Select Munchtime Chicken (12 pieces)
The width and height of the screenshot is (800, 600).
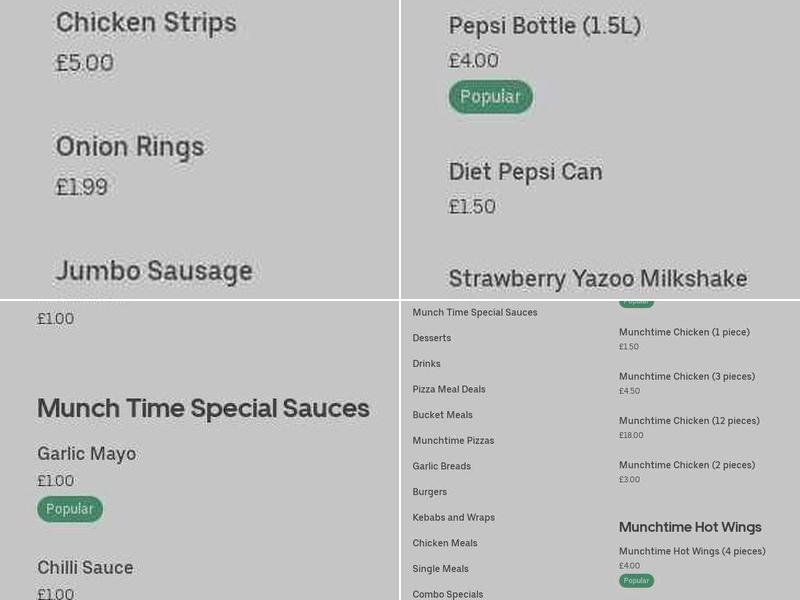tap(690, 421)
